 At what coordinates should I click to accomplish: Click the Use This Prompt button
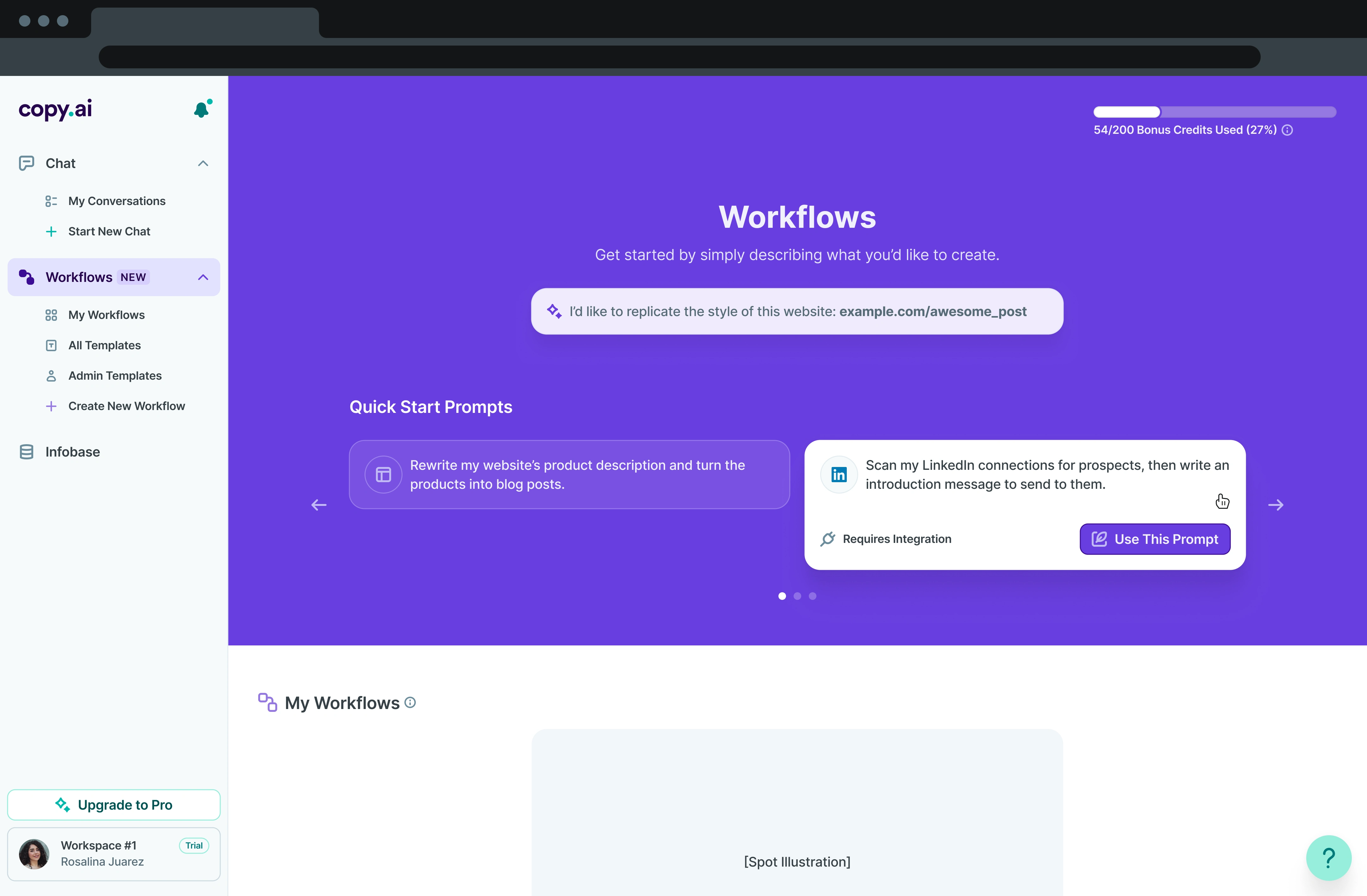[x=1154, y=539]
